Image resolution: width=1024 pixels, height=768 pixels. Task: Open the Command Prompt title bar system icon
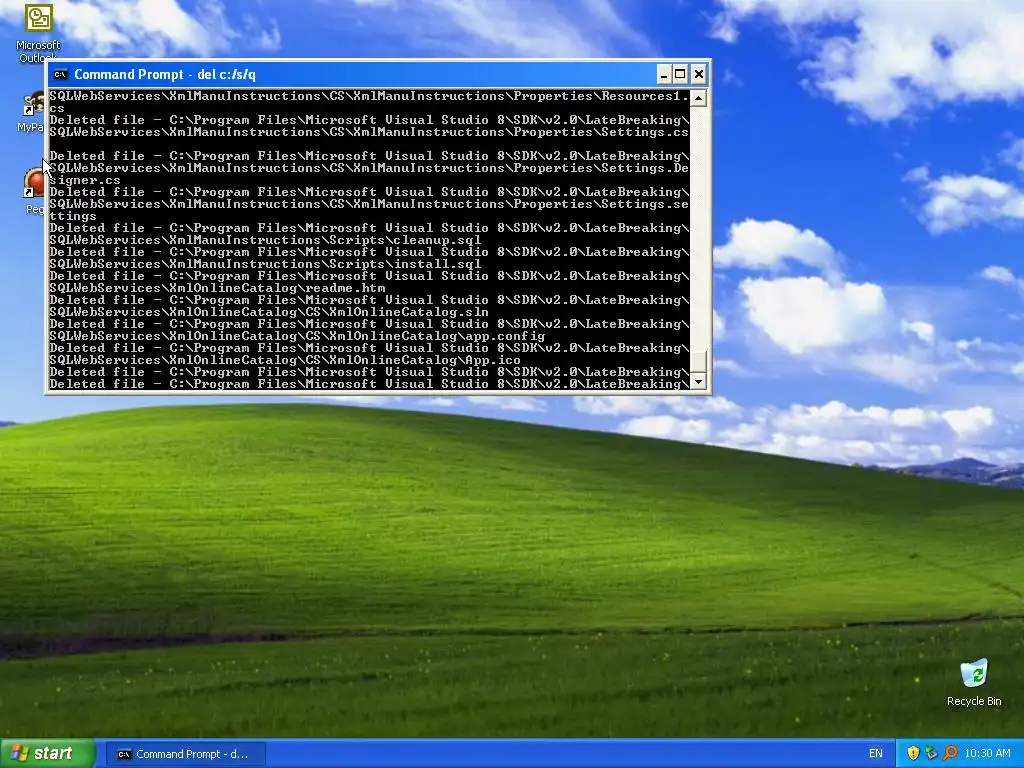tap(61, 74)
